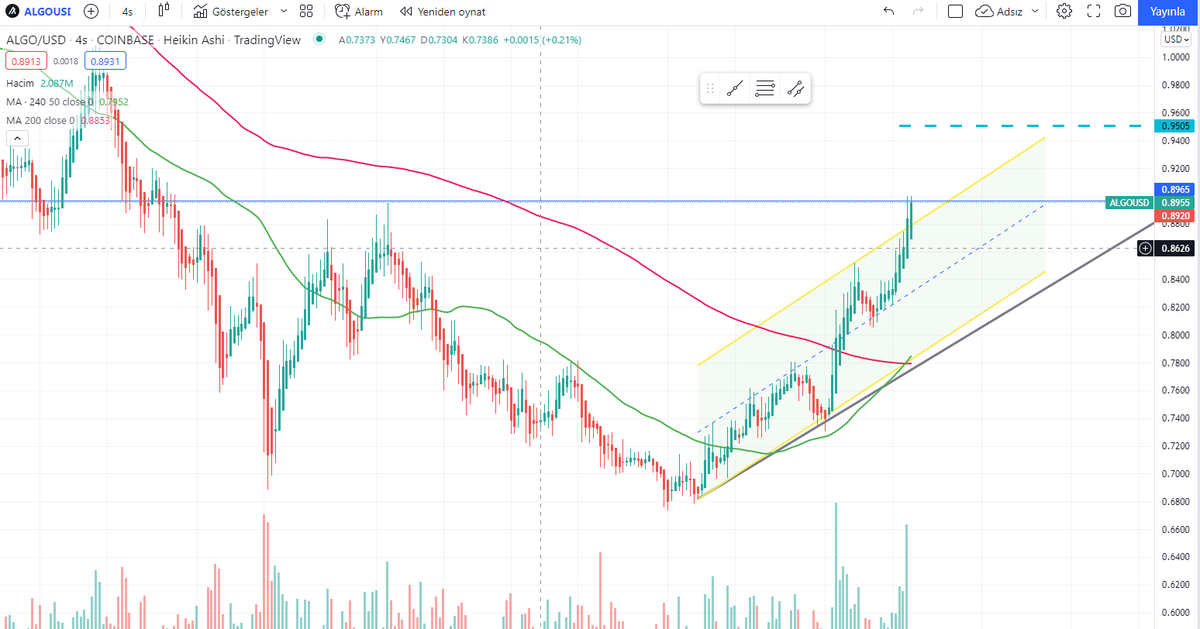Click the blue 0.8931 buy price box
This screenshot has width=1200, height=629.
pos(103,61)
